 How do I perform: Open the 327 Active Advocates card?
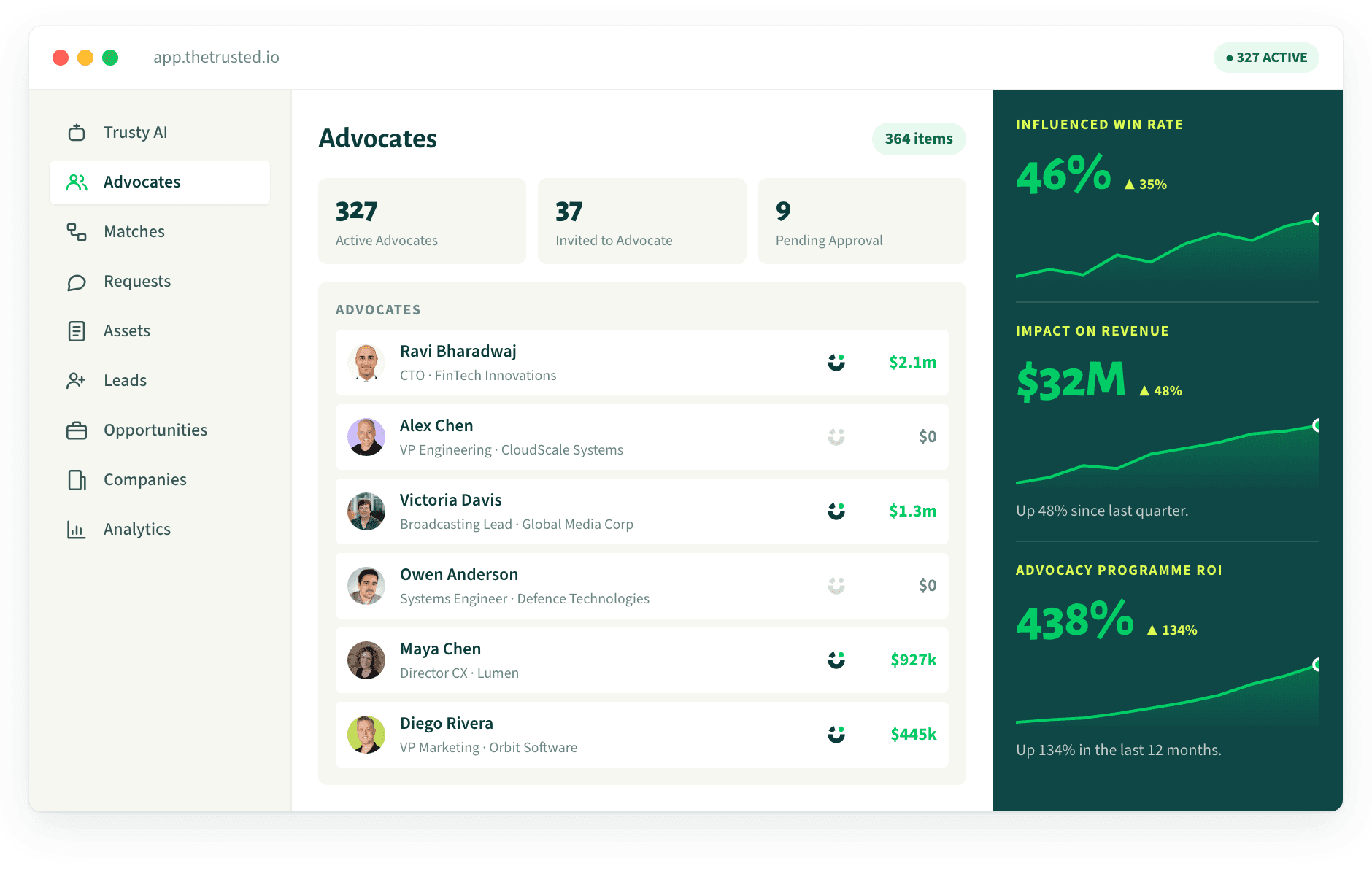point(422,221)
